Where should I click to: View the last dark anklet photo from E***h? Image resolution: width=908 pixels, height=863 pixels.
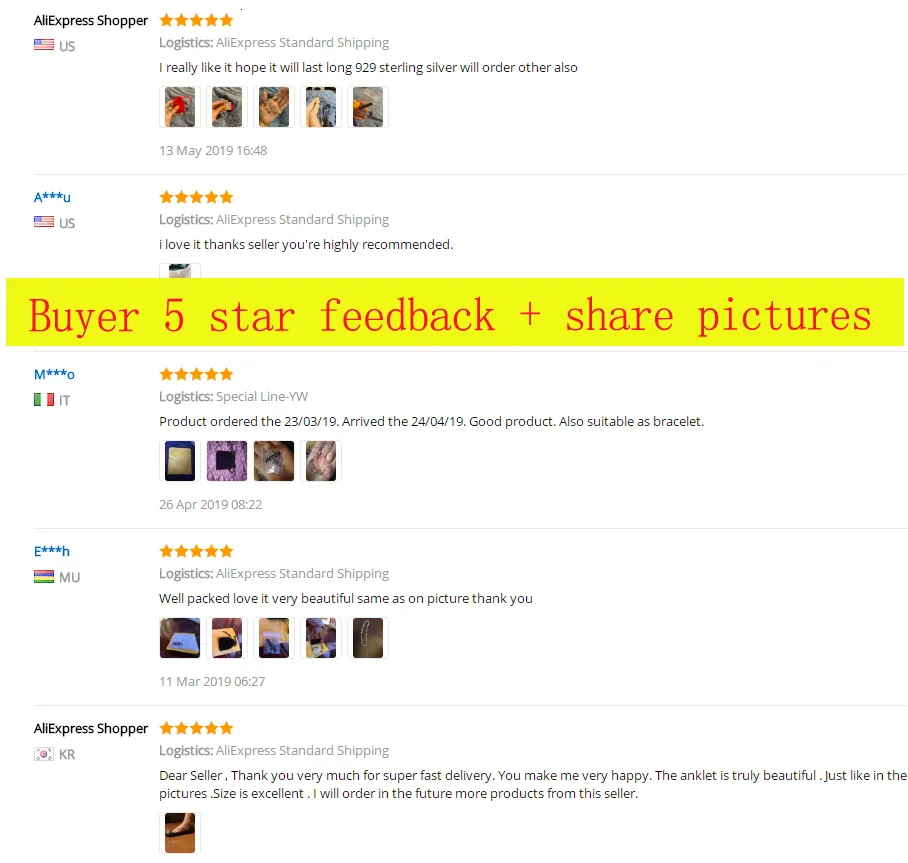tap(368, 638)
